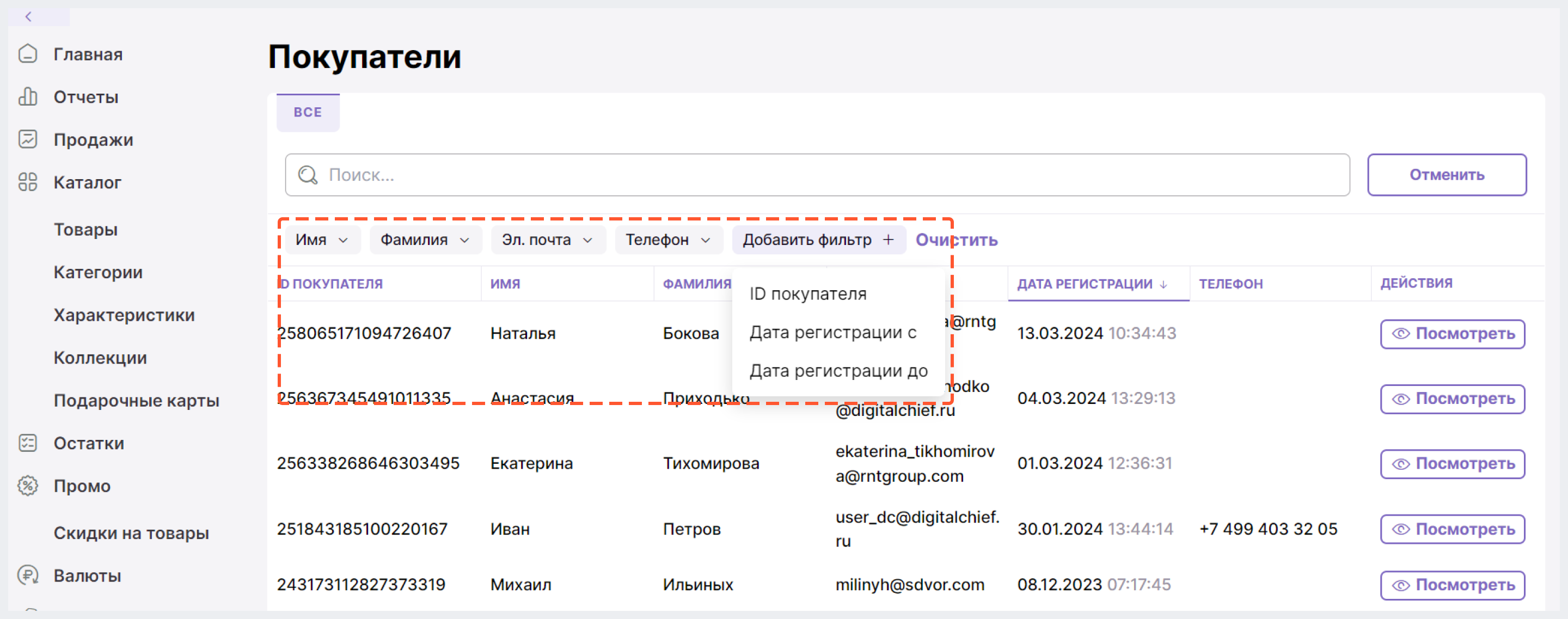The height and width of the screenshot is (619, 1568).
Task: Open Каталог in sidebar
Action: point(88,182)
